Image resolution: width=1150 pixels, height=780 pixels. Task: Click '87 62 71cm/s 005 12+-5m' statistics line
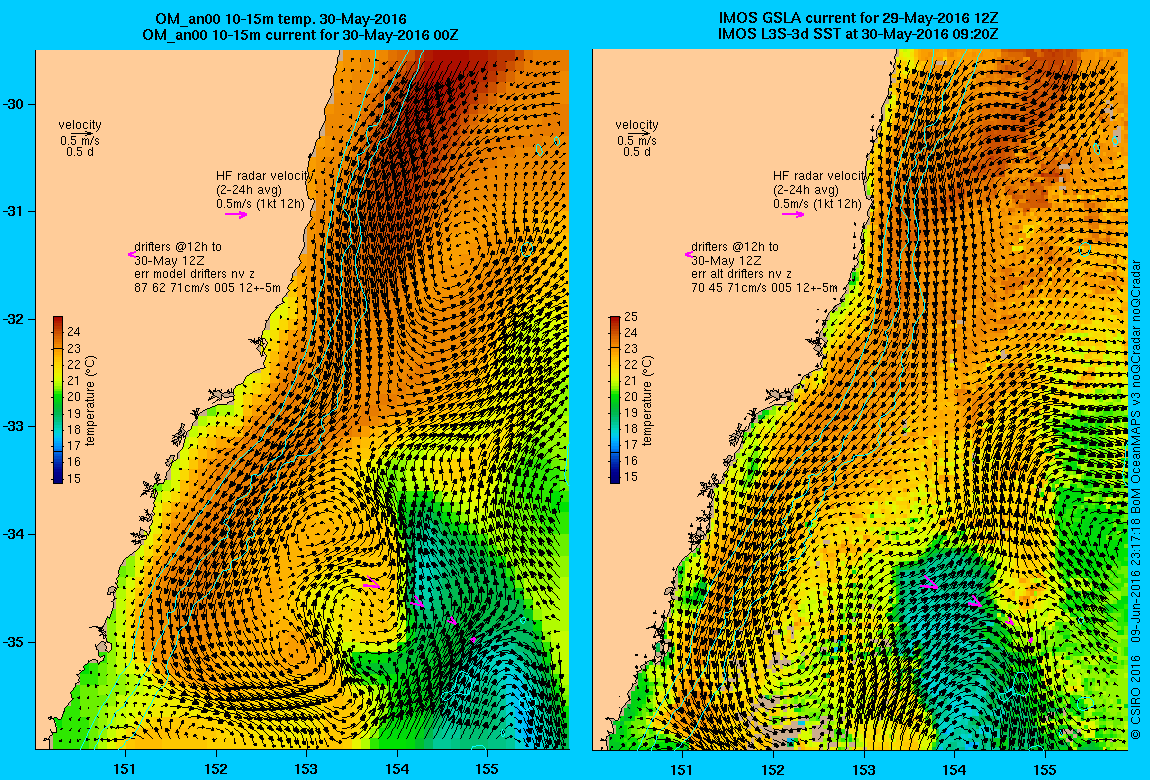(x=208, y=287)
